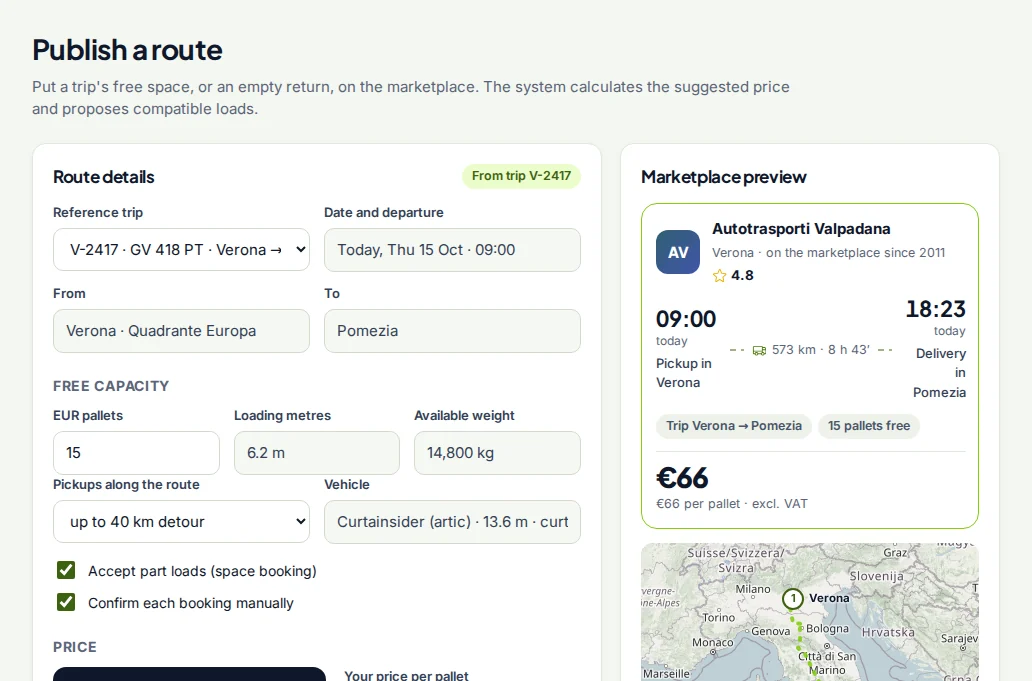Click the From trip V-2417 badge
1032x681 pixels.
521,176
